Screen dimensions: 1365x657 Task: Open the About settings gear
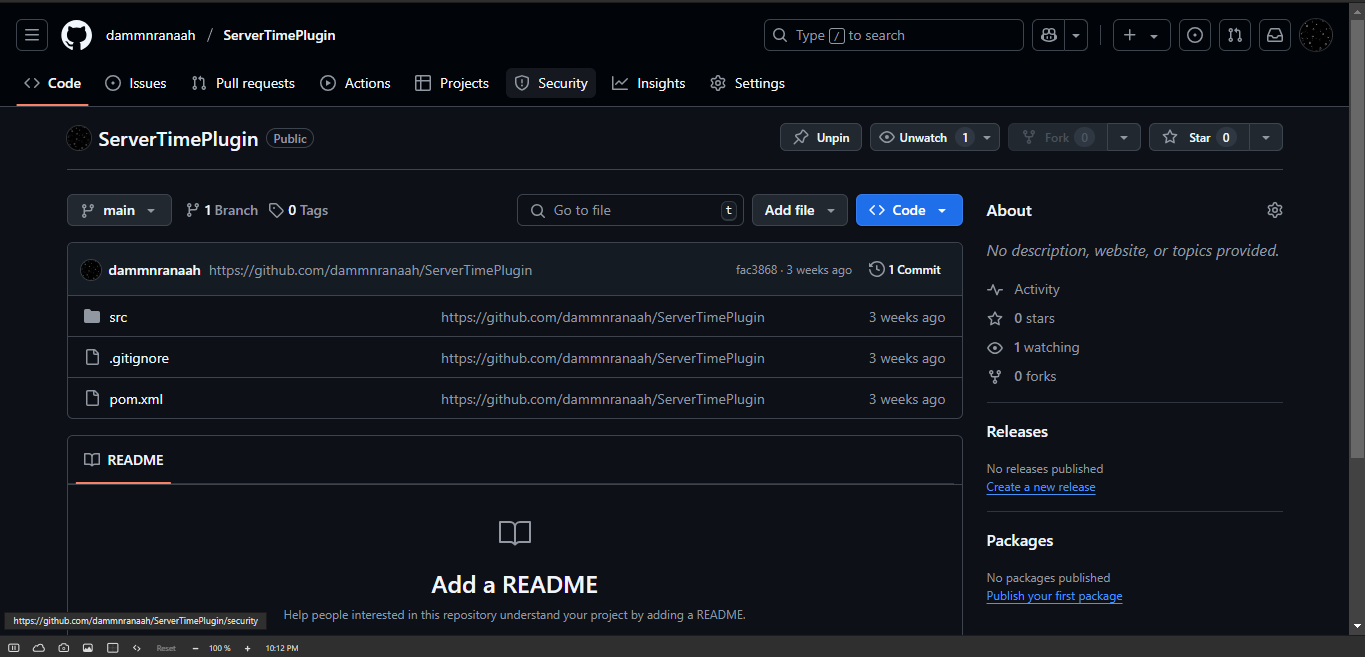coord(1274,210)
